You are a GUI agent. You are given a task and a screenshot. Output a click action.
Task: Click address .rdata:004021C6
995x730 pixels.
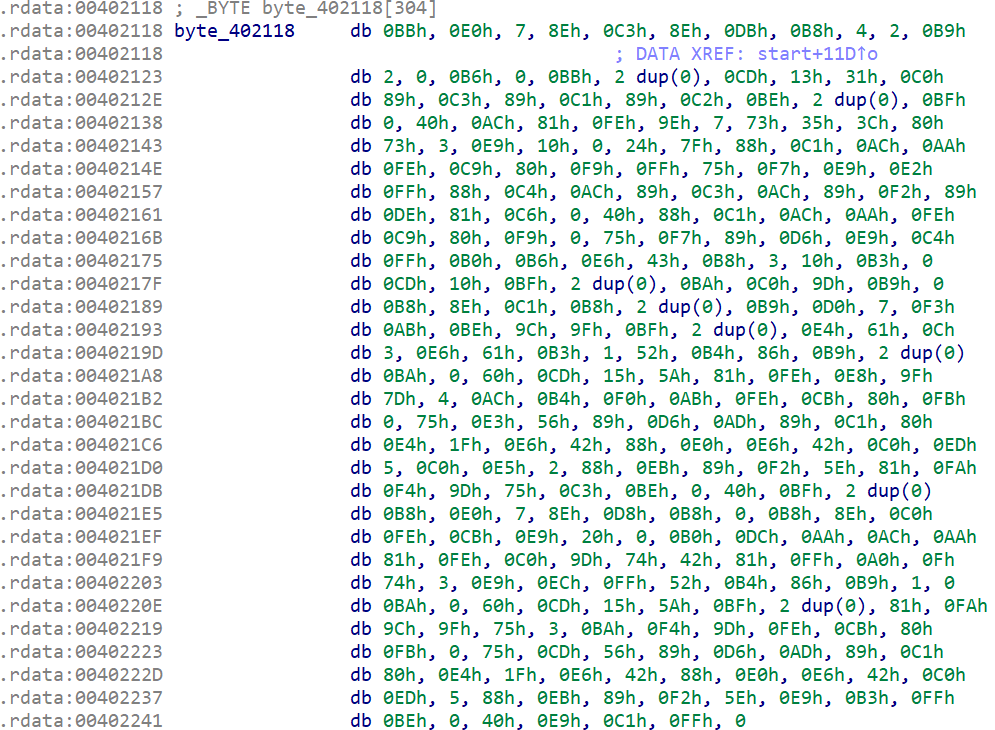[81, 445]
